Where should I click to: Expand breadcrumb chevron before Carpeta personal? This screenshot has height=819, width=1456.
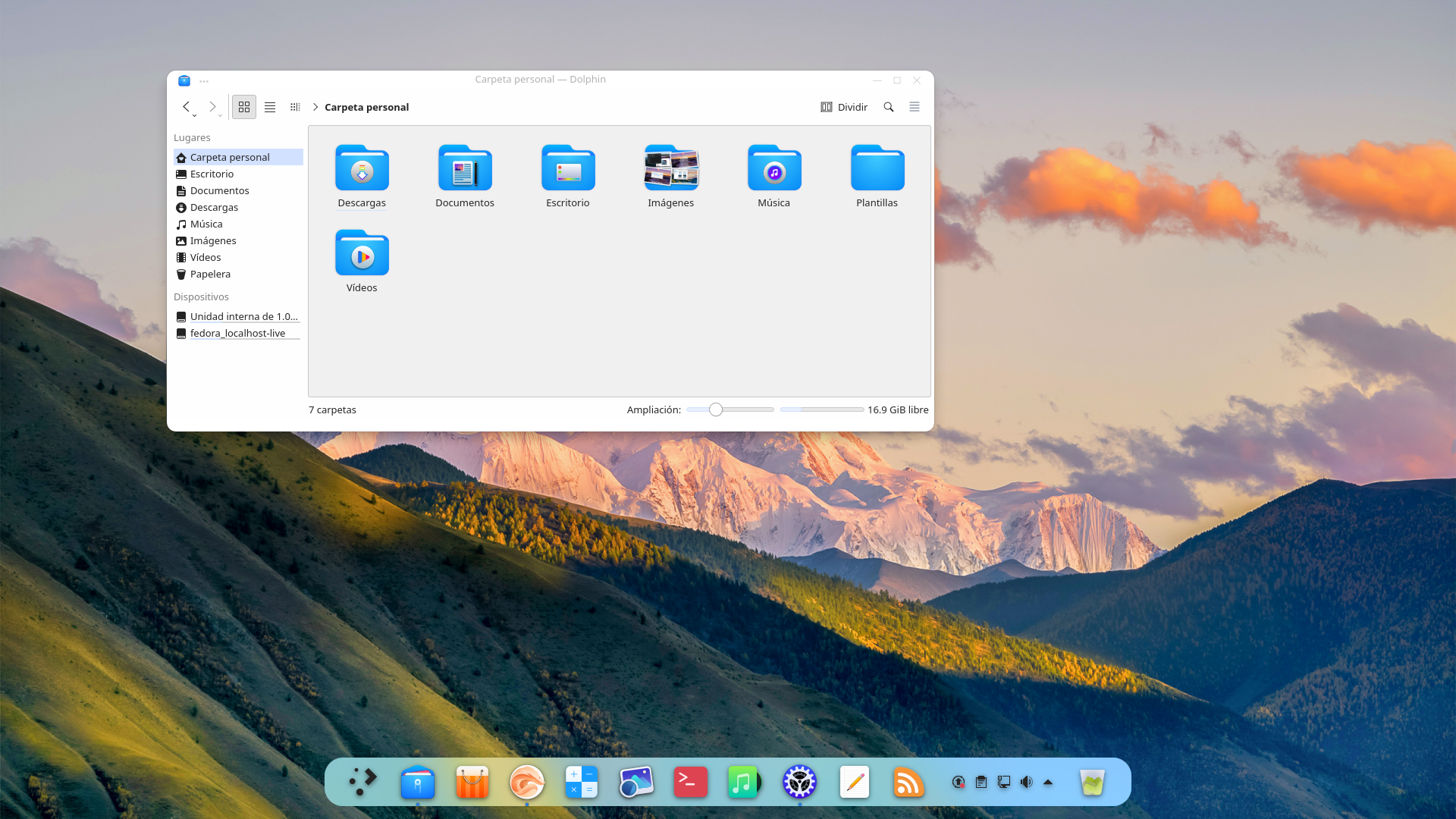tap(315, 107)
